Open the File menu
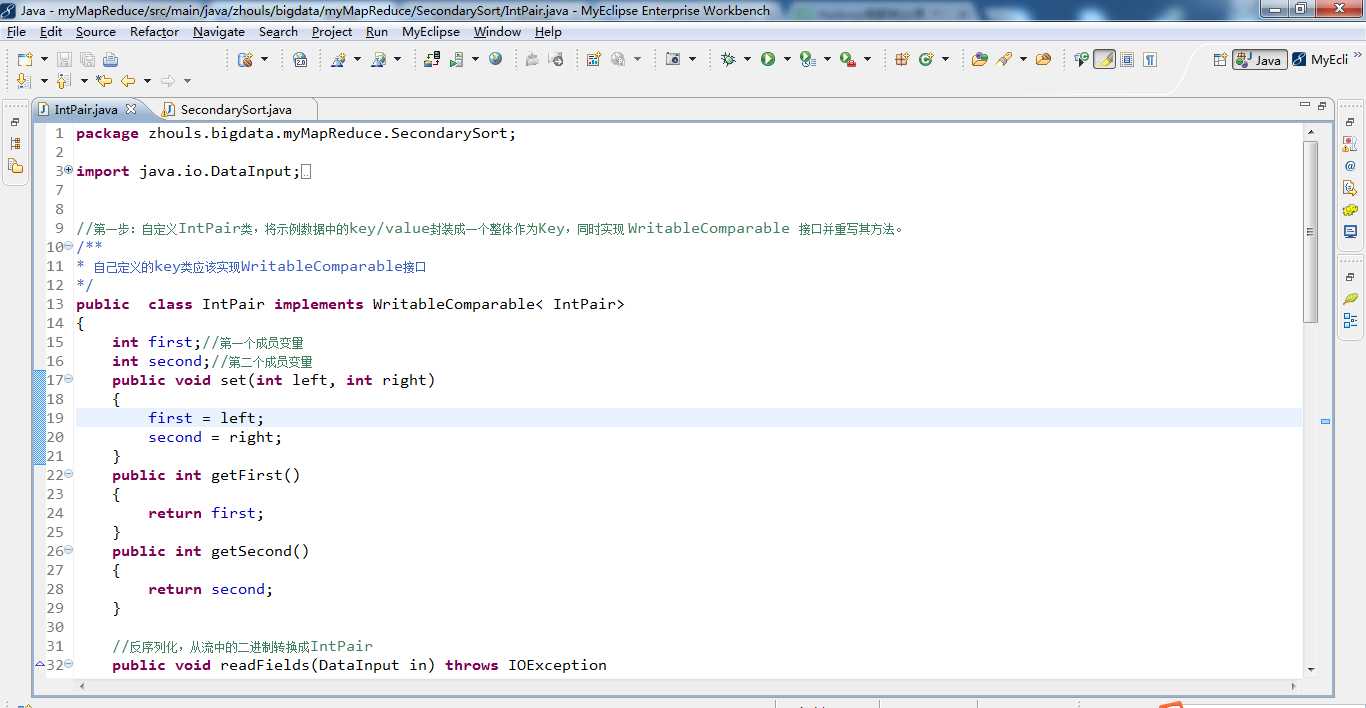Image resolution: width=1366 pixels, height=708 pixels. pos(16,32)
